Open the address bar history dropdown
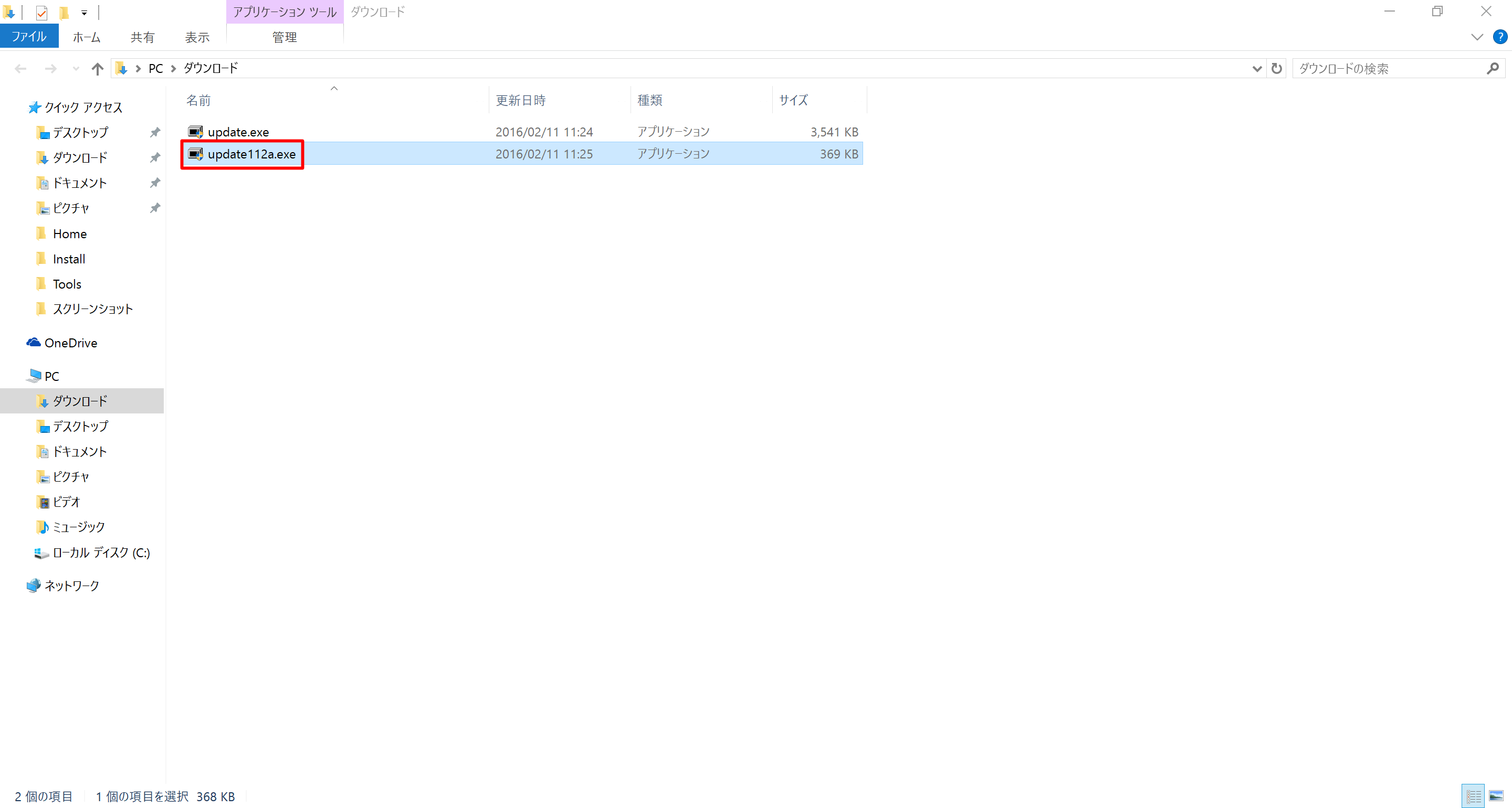This screenshot has height=808, width=1512. tap(1257, 69)
